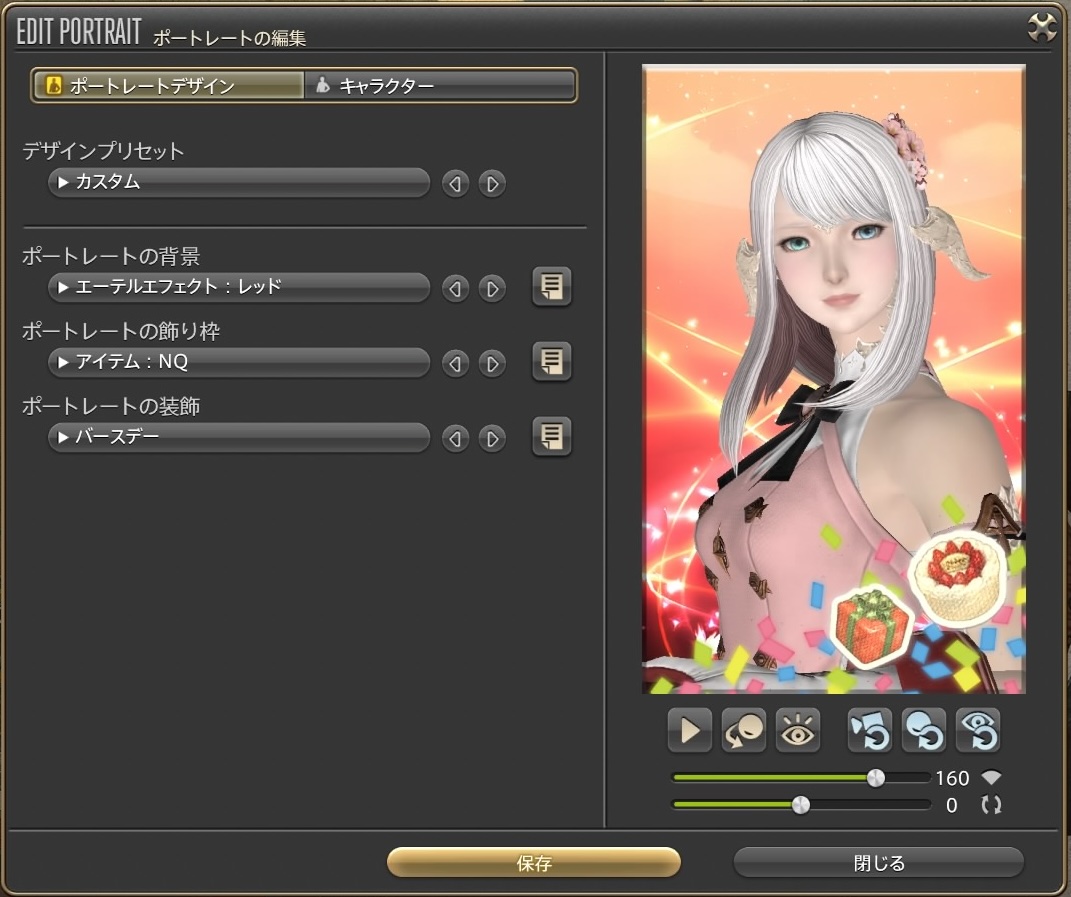Click the zoom slider handle showing 160
Viewport: 1071px width, 897px height.
pos(875,778)
